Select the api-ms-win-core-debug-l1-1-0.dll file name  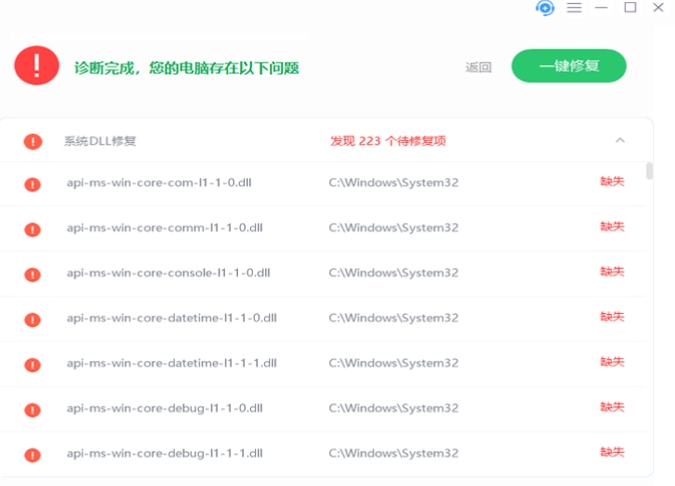pos(164,409)
